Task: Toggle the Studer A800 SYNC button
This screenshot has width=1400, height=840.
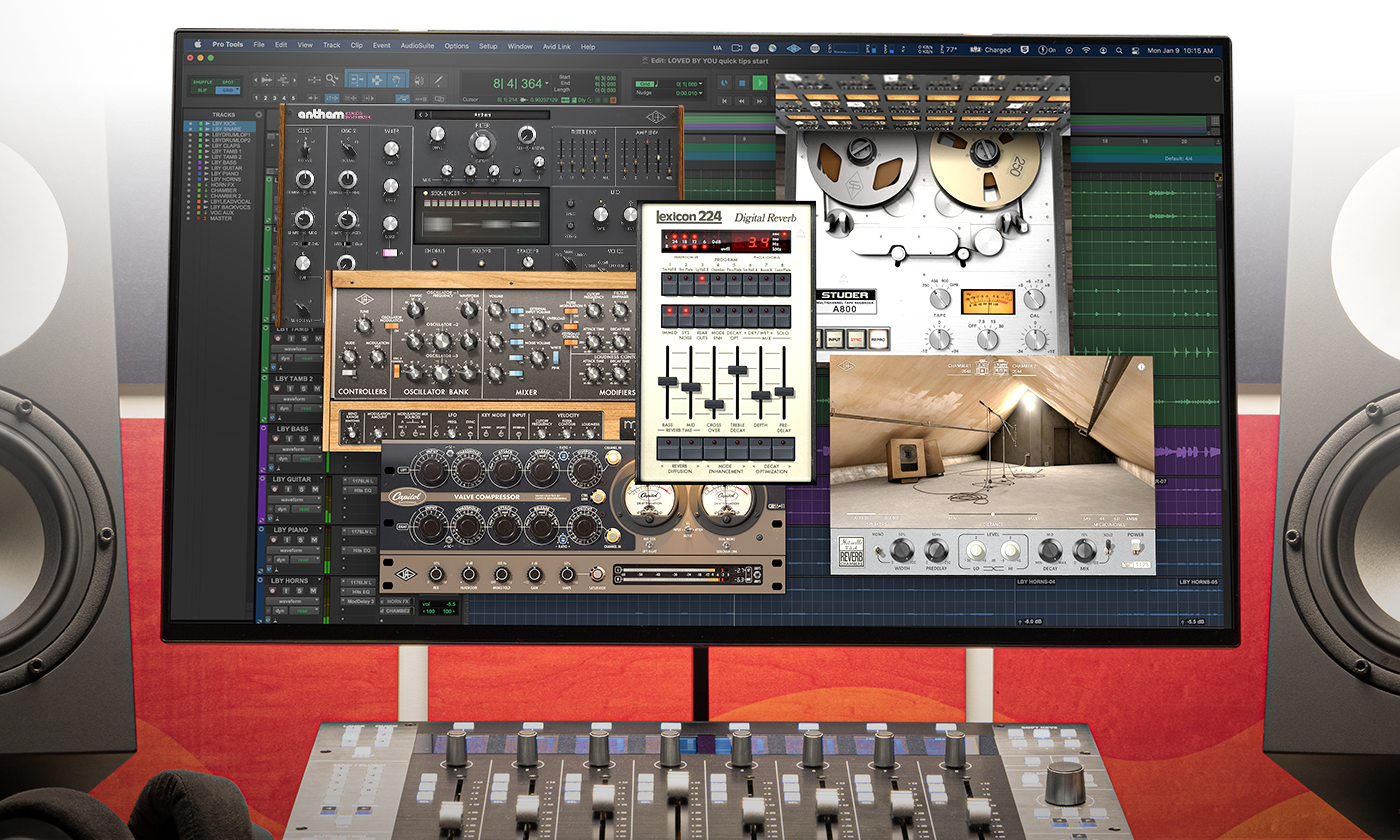Action: pyautogui.click(x=853, y=340)
